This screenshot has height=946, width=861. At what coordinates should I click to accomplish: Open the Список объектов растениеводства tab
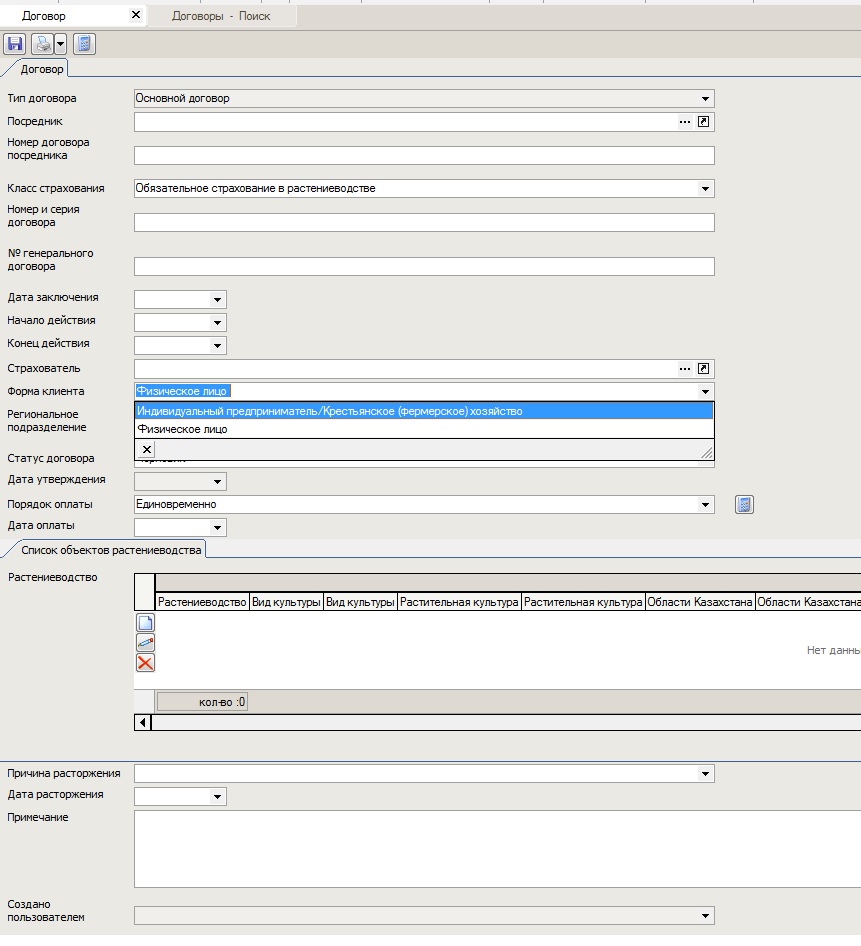111,550
